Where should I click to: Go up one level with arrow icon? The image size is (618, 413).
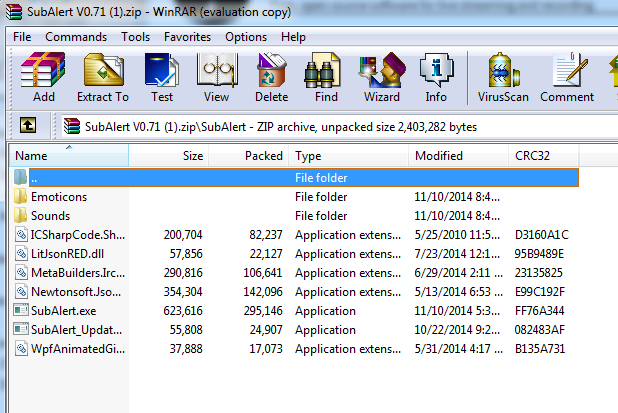[x=28, y=126]
